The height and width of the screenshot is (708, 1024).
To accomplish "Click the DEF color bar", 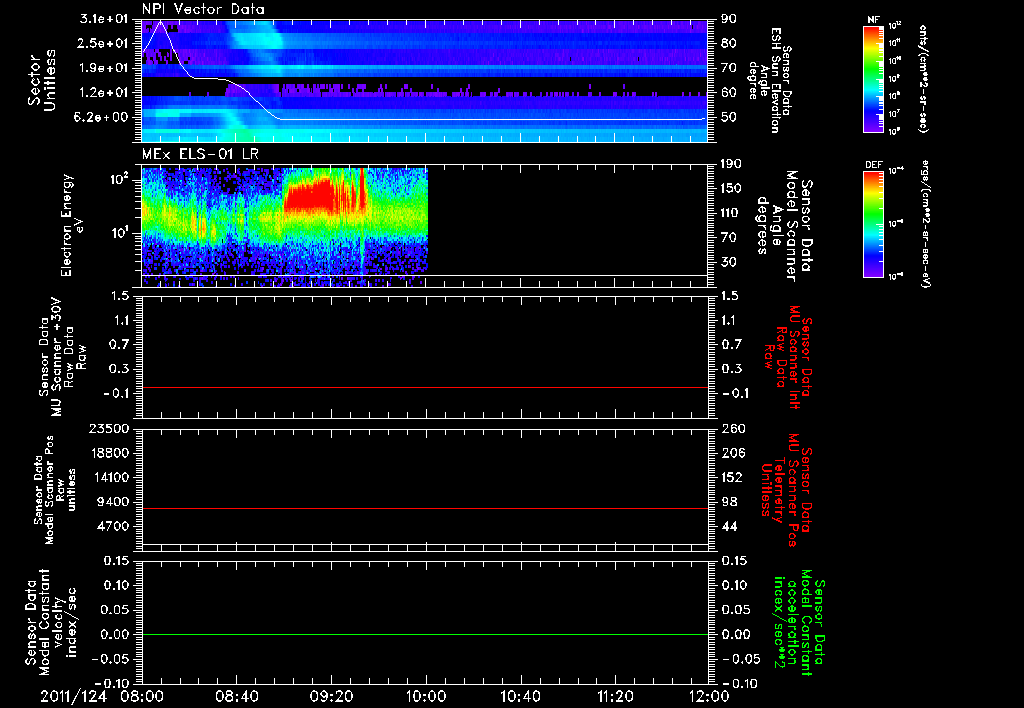I will (x=874, y=224).
